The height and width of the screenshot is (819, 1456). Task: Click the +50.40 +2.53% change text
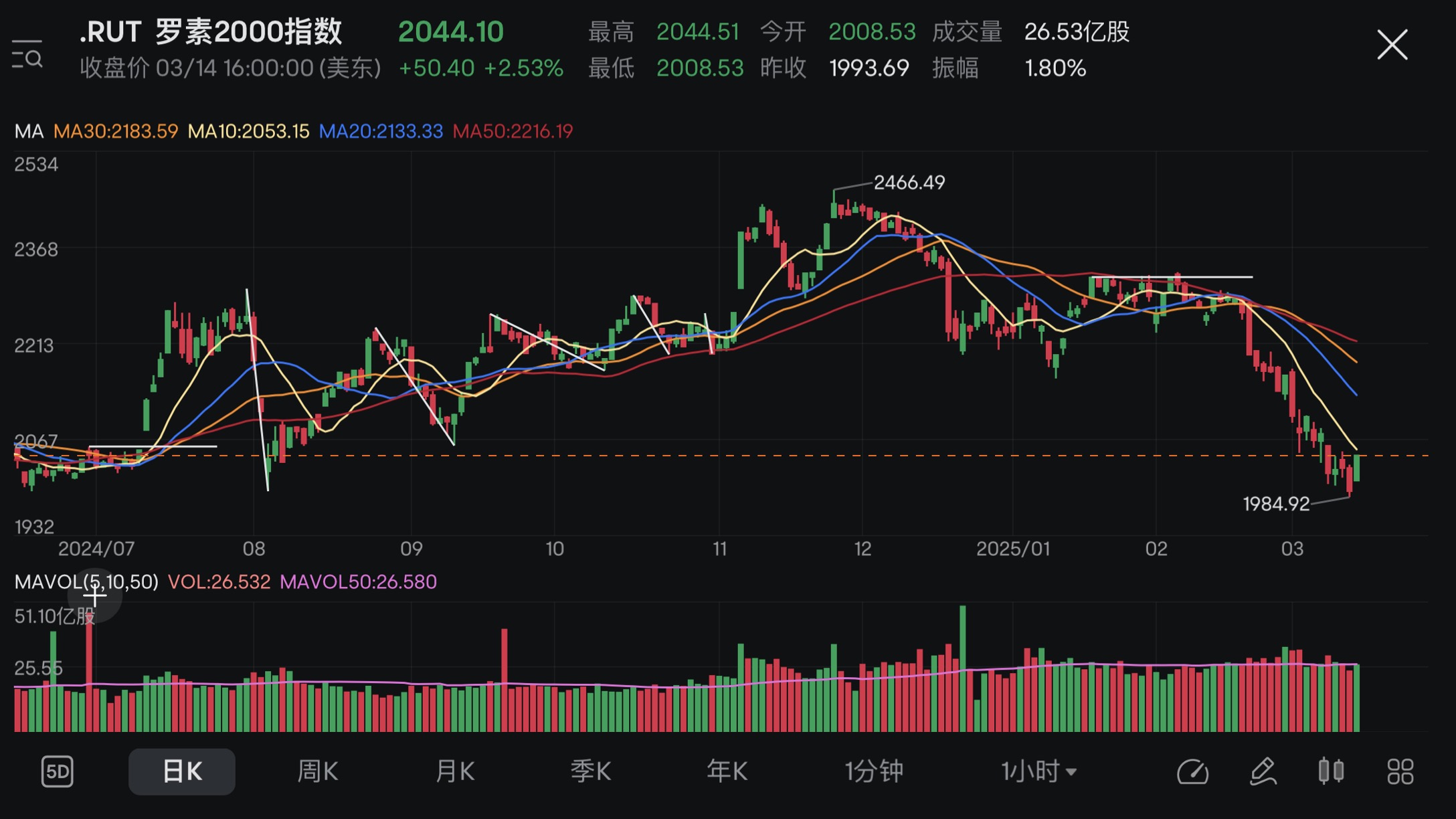(480, 68)
